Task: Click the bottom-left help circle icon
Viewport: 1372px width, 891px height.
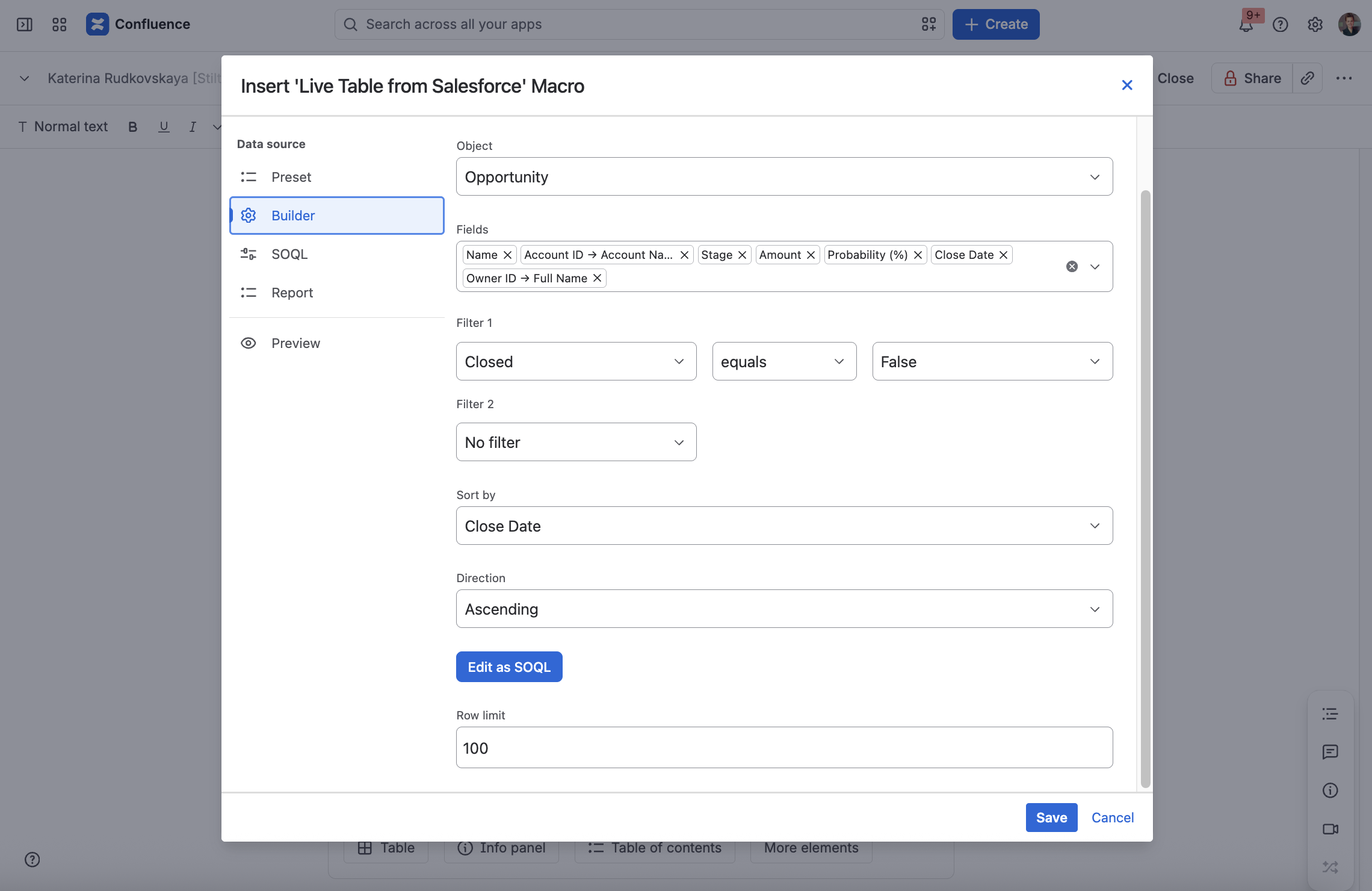Action: tap(32, 860)
